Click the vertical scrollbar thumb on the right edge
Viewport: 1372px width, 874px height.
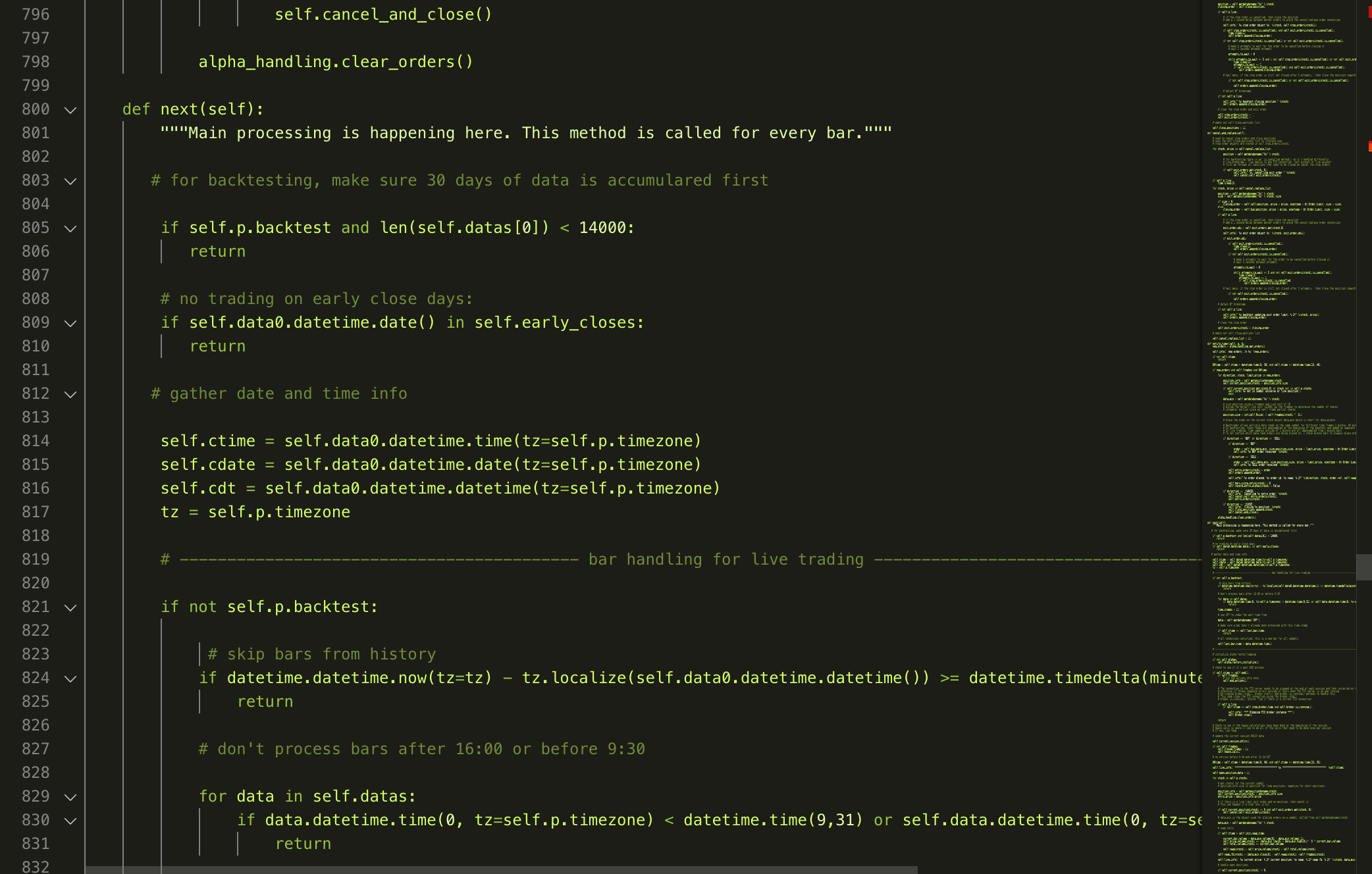pos(1364,567)
